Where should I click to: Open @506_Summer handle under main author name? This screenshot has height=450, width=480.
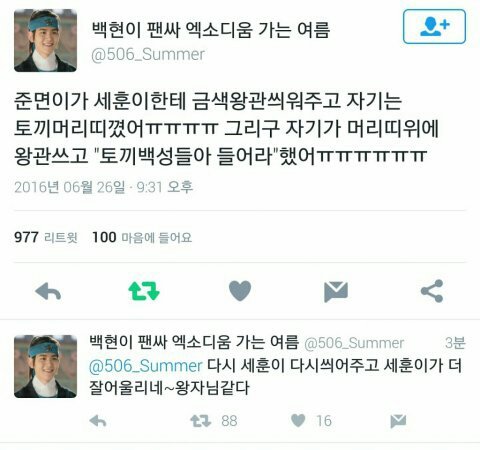click(x=148, y=55)
